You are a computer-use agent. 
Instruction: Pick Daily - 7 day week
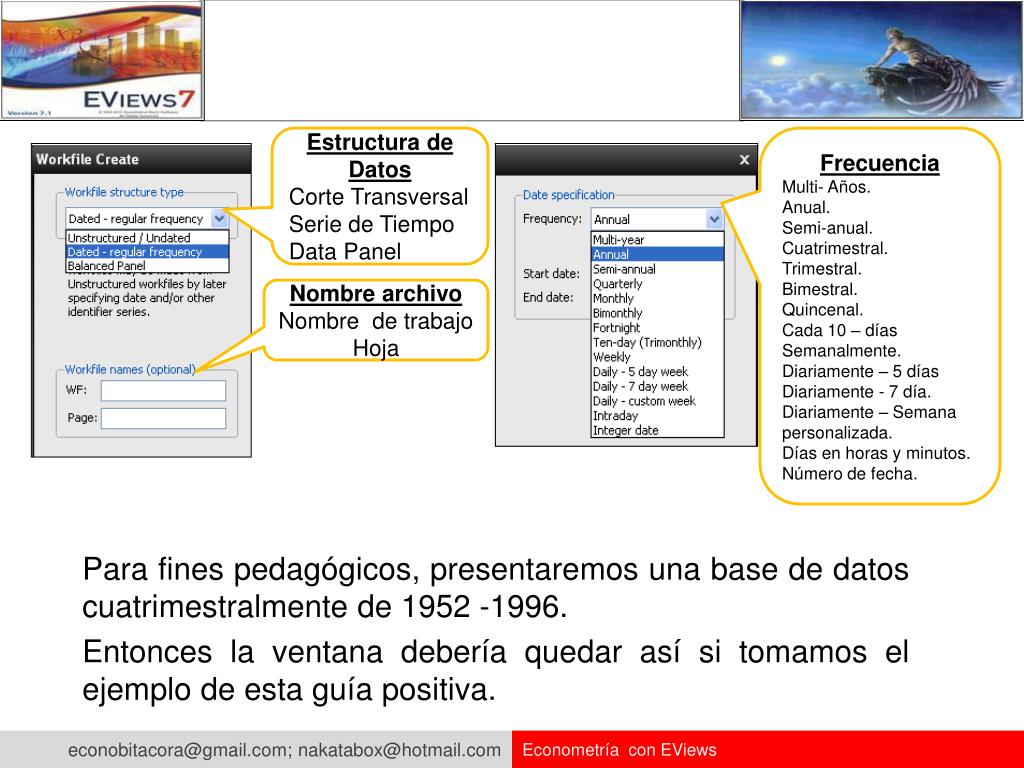[658, 387]
